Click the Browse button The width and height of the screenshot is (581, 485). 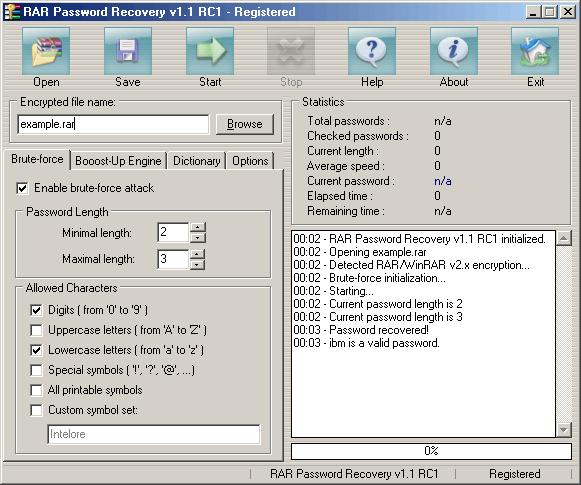245,124
